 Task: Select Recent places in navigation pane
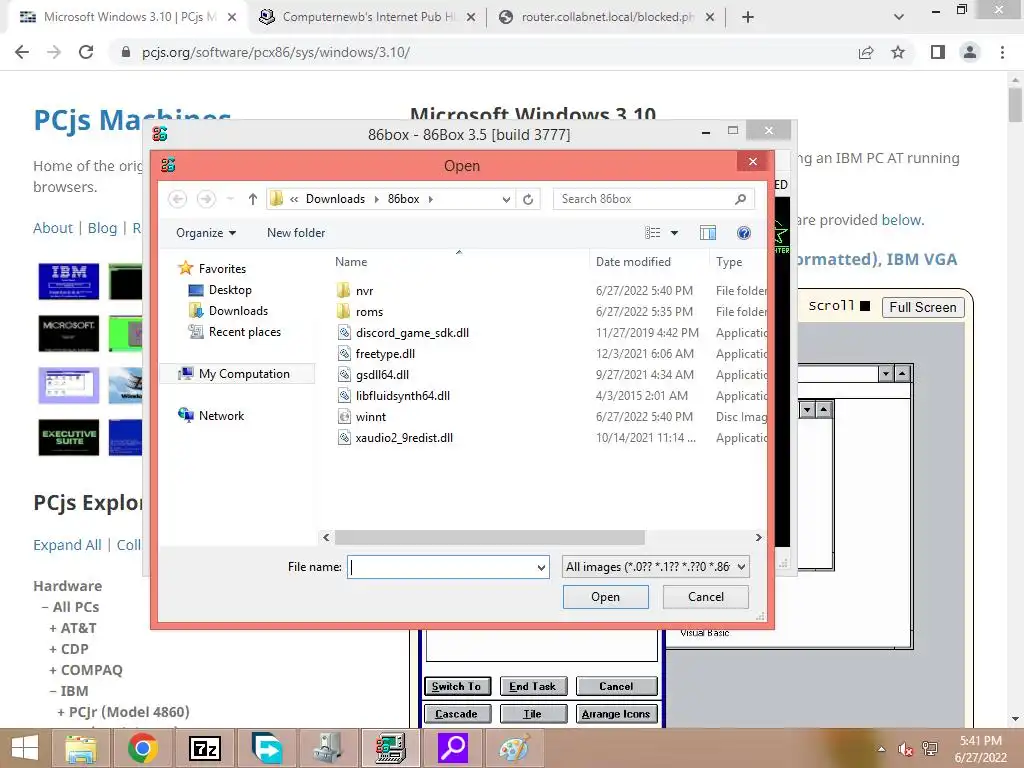click(244, 332)
